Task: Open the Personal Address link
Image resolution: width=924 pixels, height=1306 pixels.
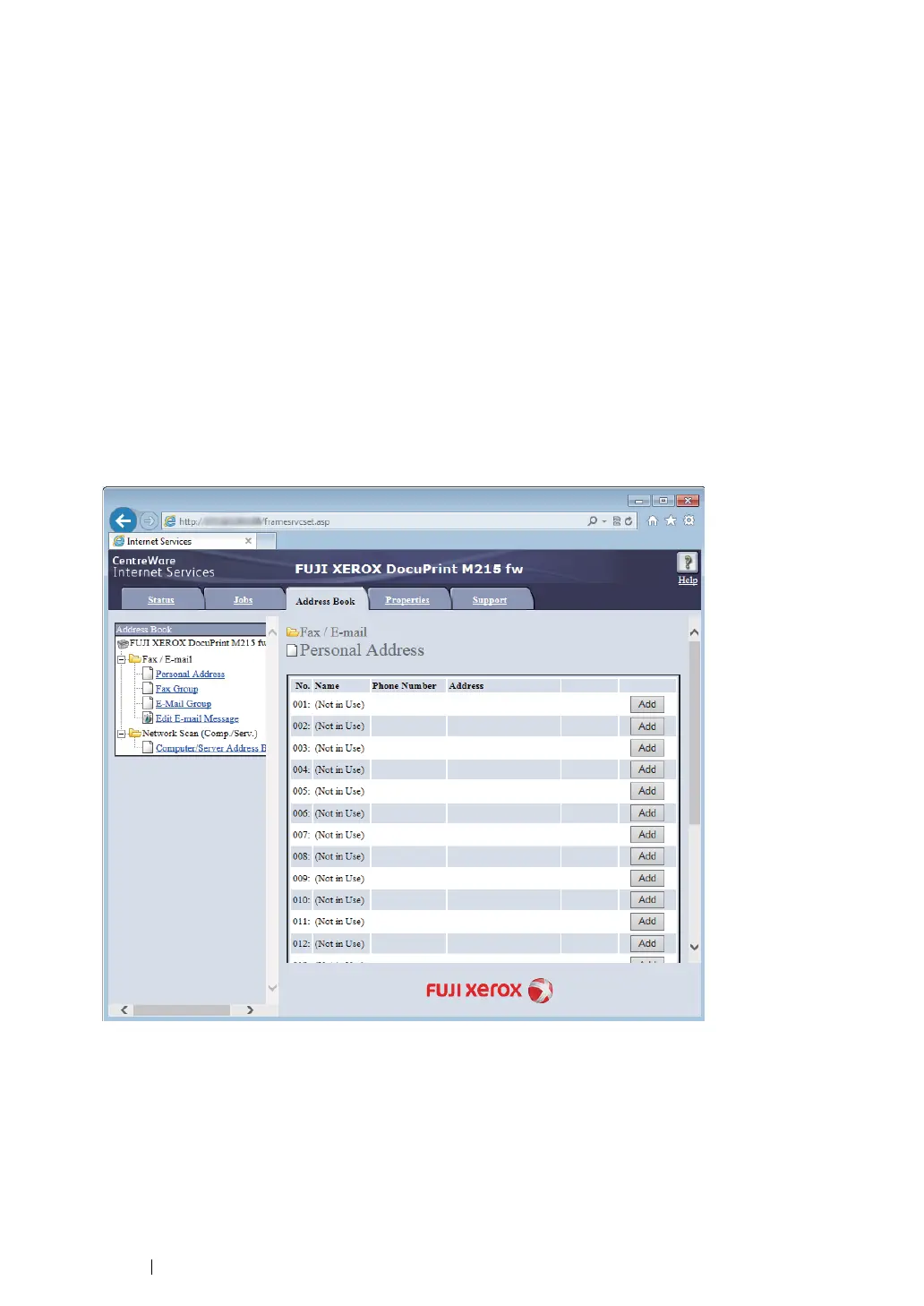Action: (x=190, y=674)
